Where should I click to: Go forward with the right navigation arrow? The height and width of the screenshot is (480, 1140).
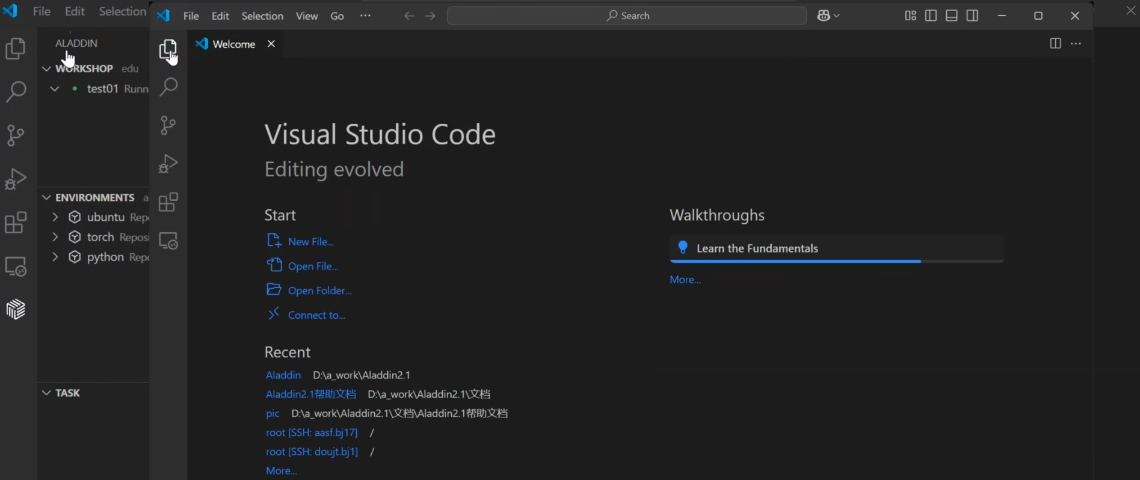430,15
